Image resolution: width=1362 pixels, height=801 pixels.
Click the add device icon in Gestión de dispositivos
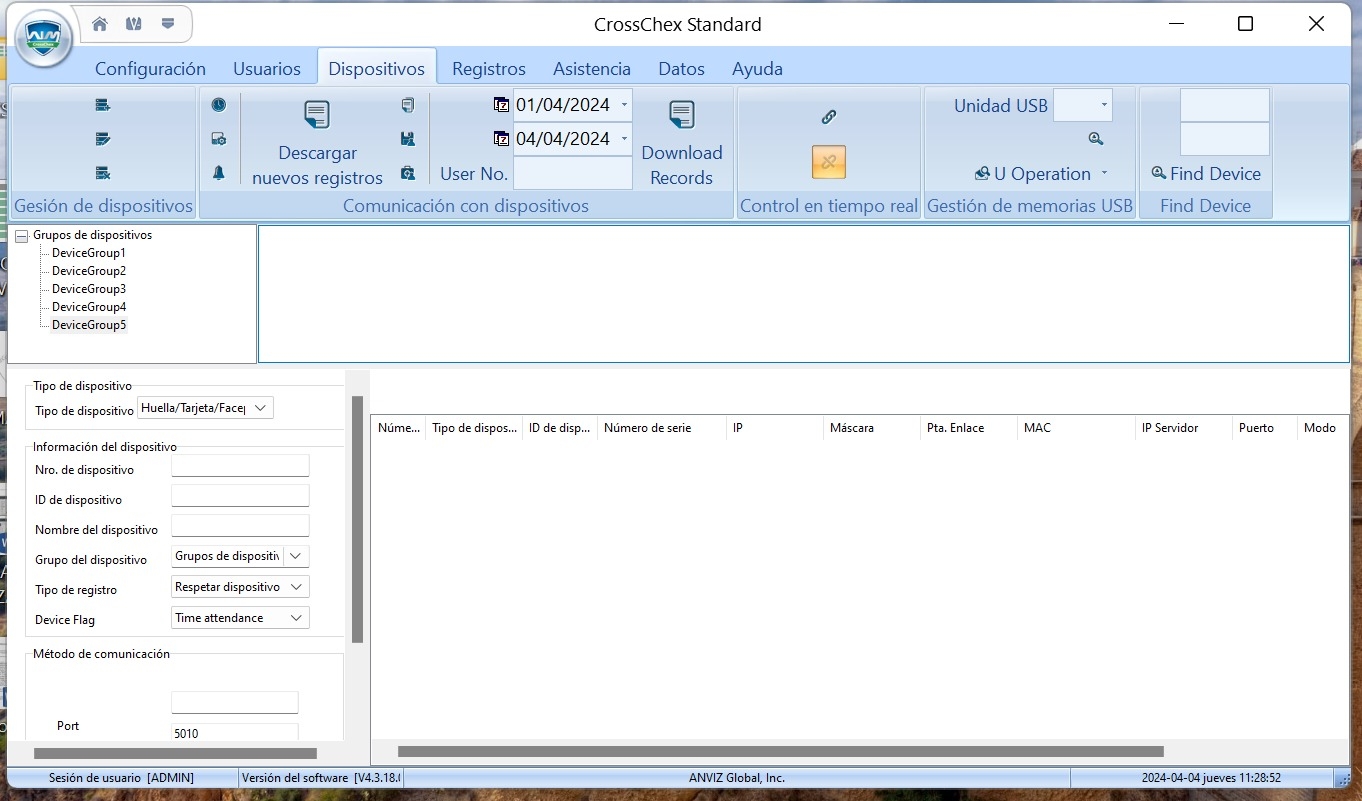pyautogui.click(x=102, y=105)
